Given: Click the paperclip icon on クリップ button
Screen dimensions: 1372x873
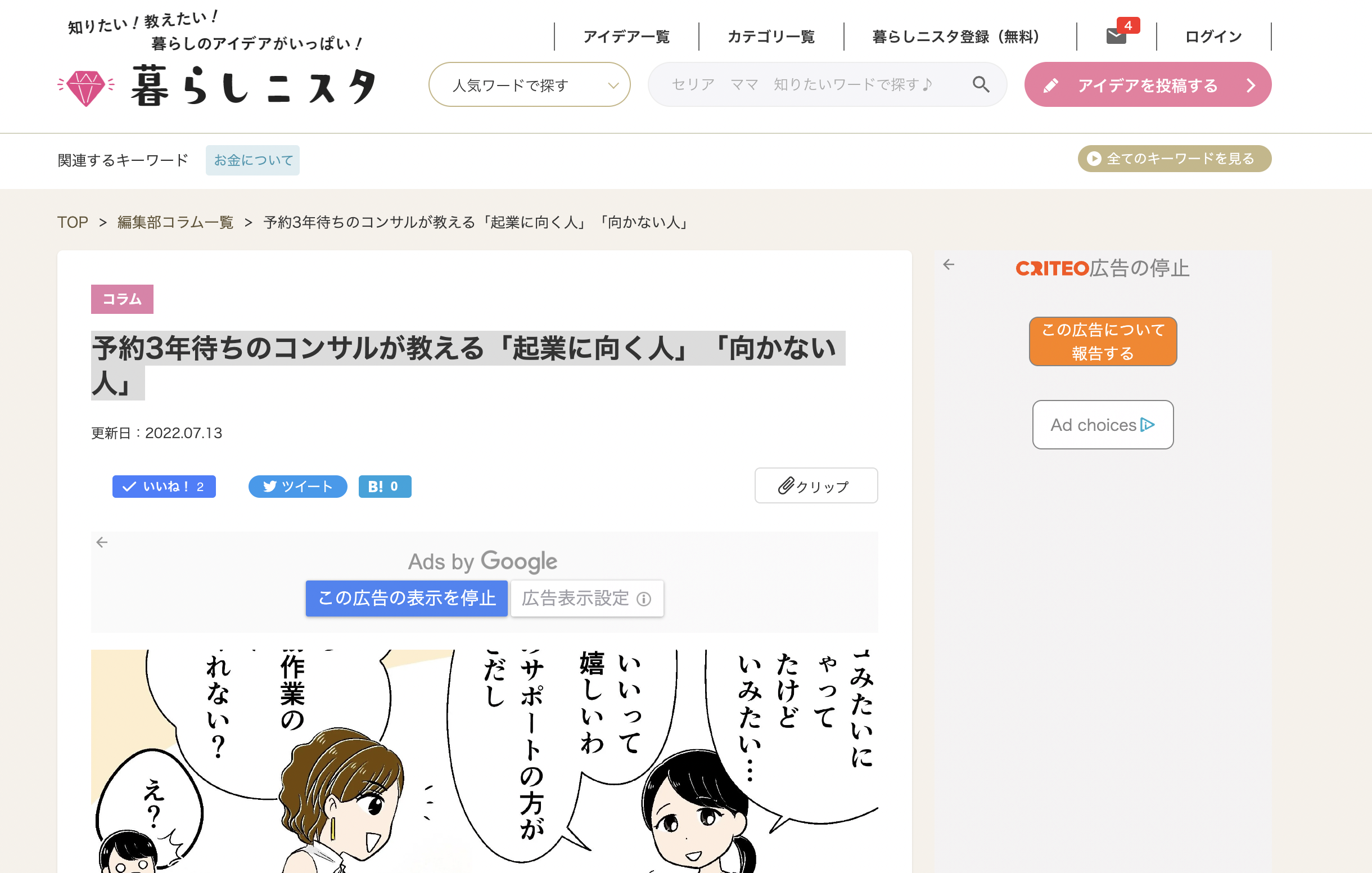Looking at the screenshot, I should [786, 485].
